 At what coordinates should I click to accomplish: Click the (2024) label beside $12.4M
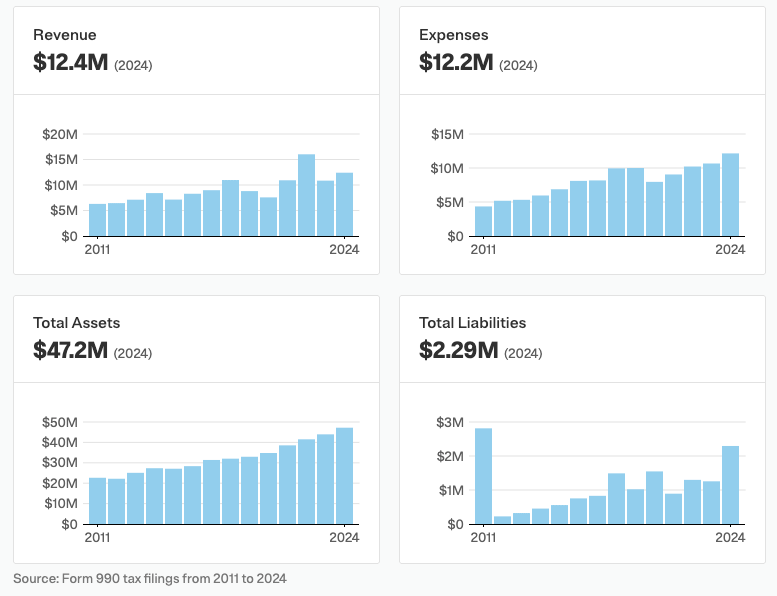133,65
